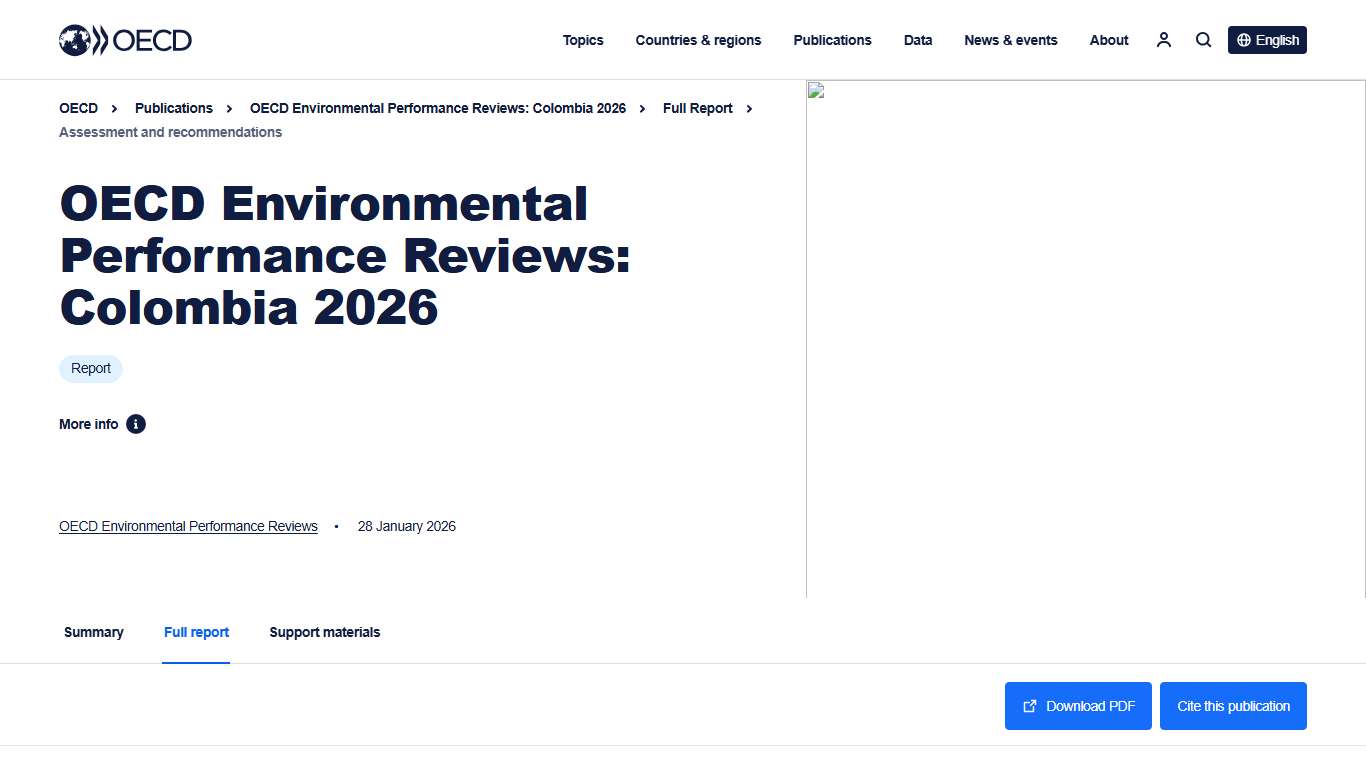
Task: Click the More info information icon
Action: [x=136, y=423]
